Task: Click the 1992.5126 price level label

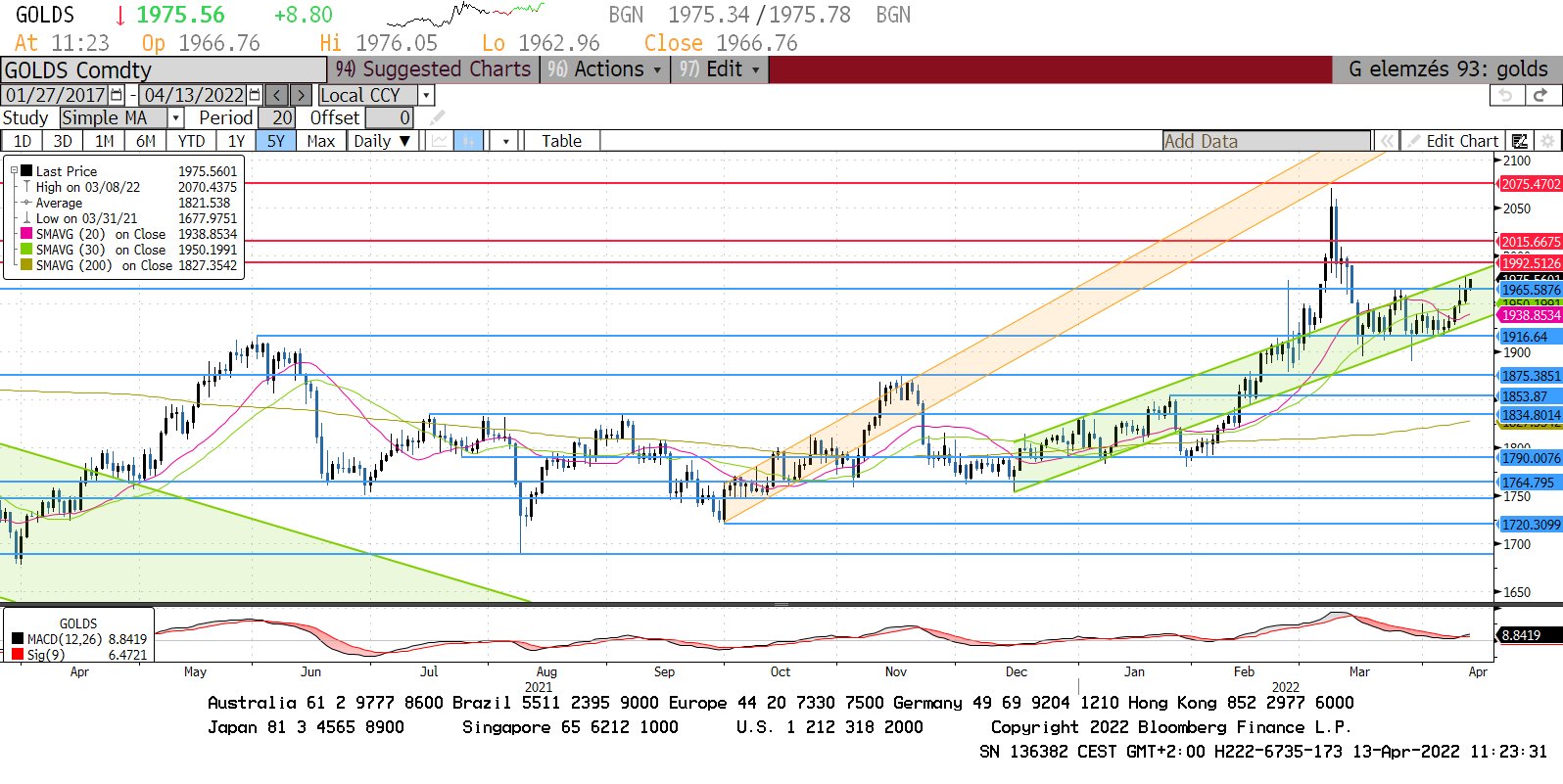Action: coord(1531,263)
